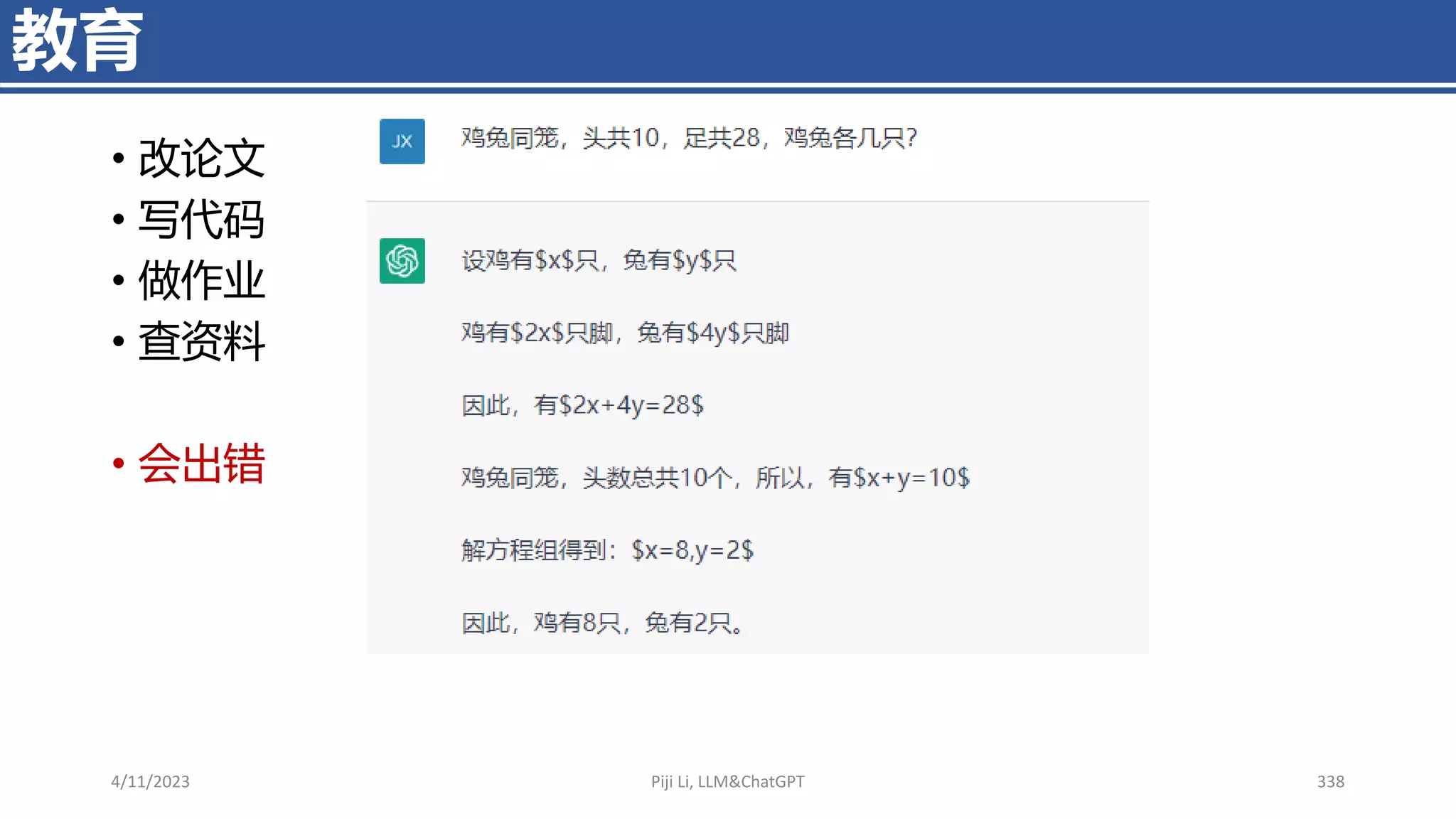Viewport: 1456px width, 819px height.
Task: Click the conclusion 因此，鸡有8只，兔有2只。
Action: click(603, 623)
